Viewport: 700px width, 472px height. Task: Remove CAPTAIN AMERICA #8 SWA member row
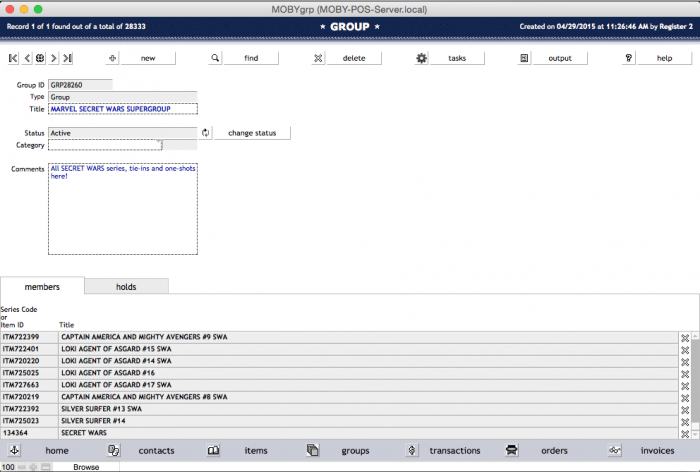point(685,398)
